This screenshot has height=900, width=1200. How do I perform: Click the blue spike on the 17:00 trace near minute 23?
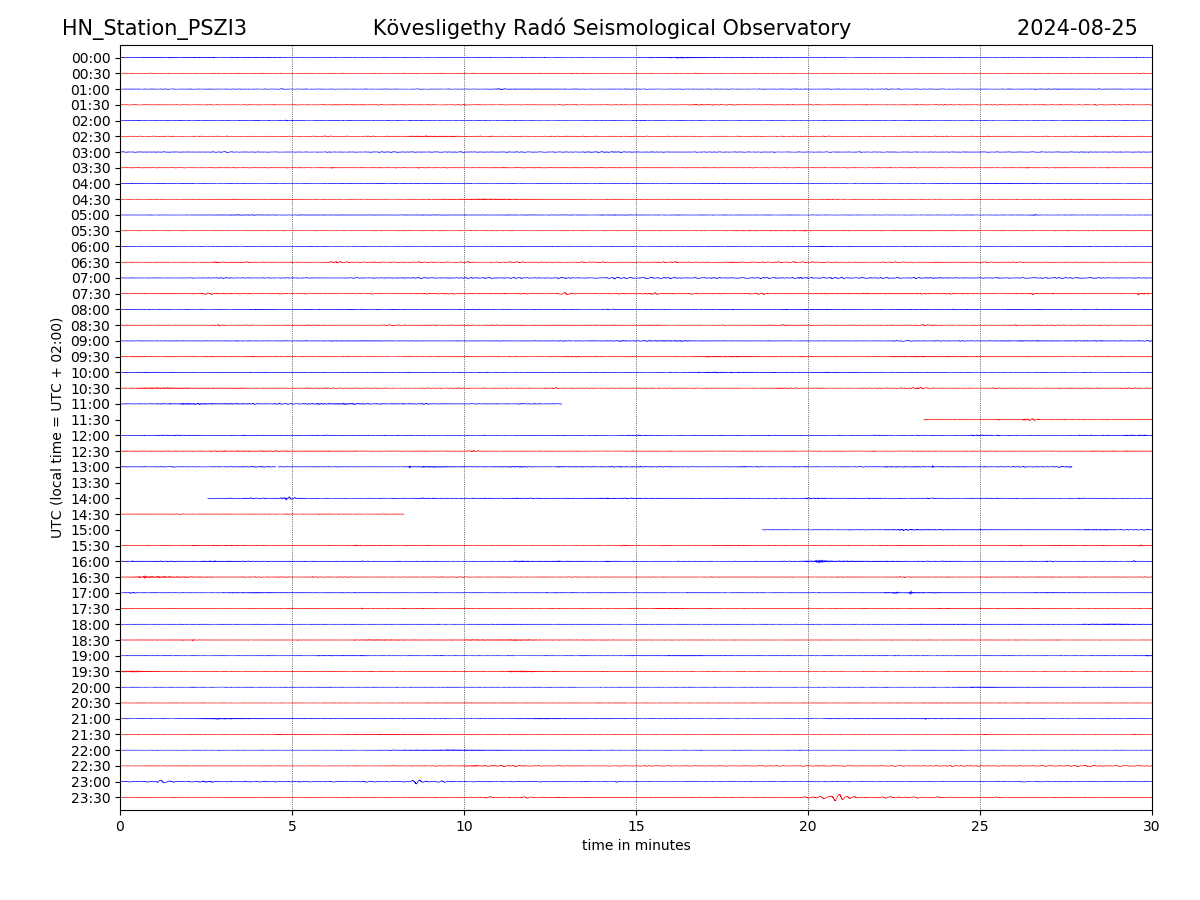[910, 592]
